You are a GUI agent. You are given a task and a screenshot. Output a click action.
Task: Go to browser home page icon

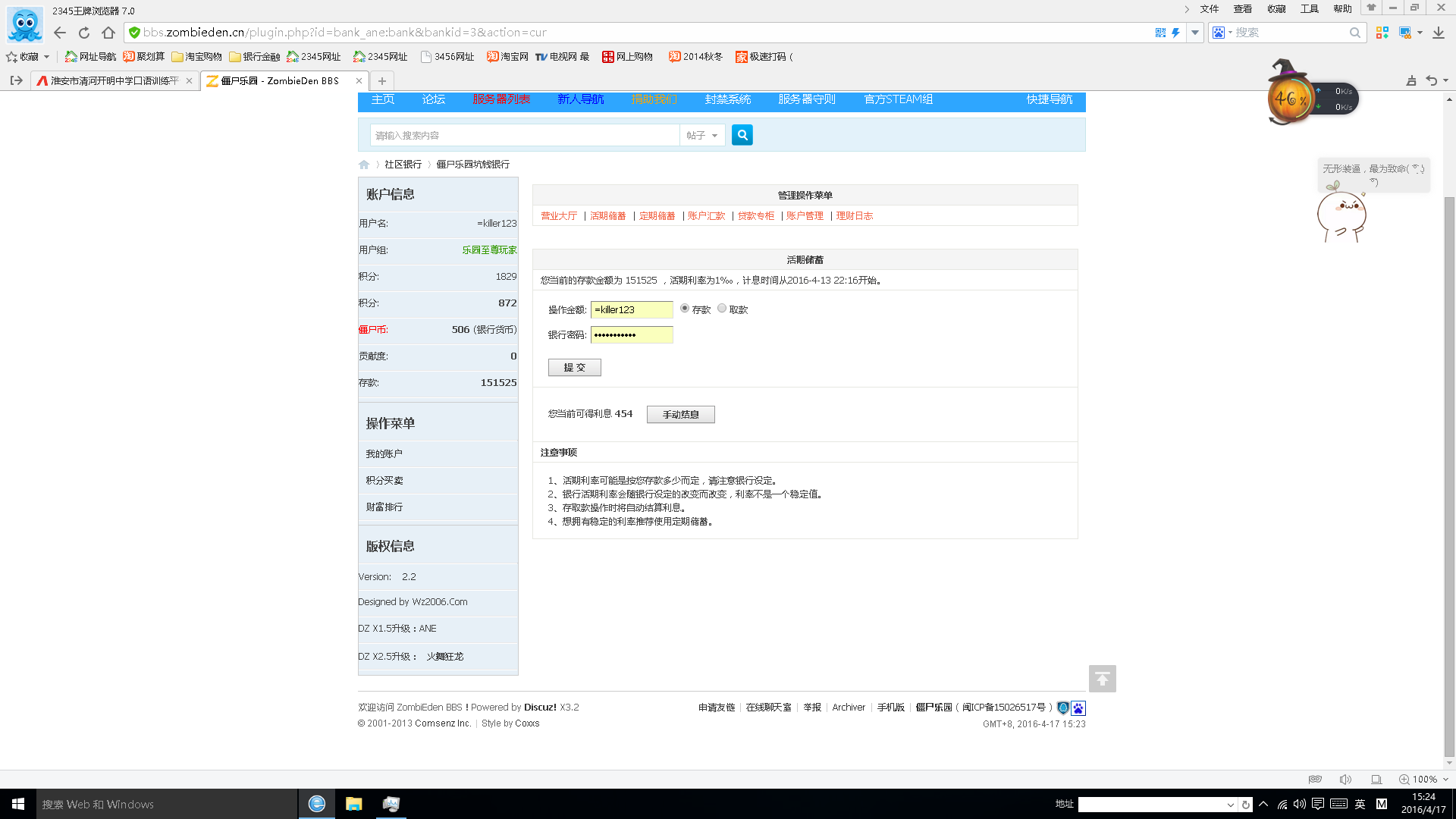(x=108, y=33)
